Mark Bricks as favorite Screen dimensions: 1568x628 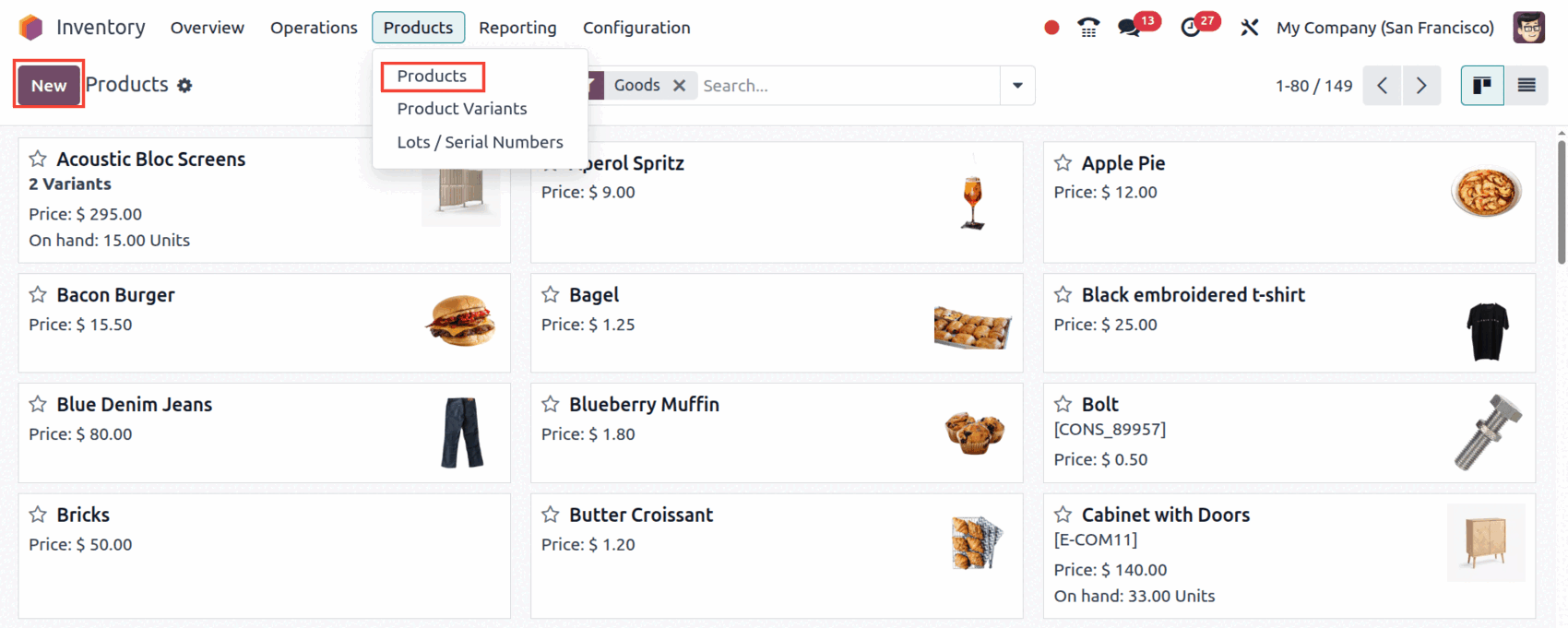pyautogui.click(x=38, y=515)
